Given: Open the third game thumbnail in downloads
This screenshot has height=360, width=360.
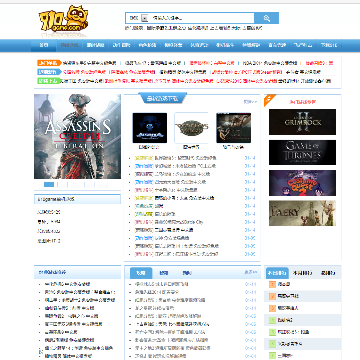Looking at the screenshot, I should click(x=233, y=128).
